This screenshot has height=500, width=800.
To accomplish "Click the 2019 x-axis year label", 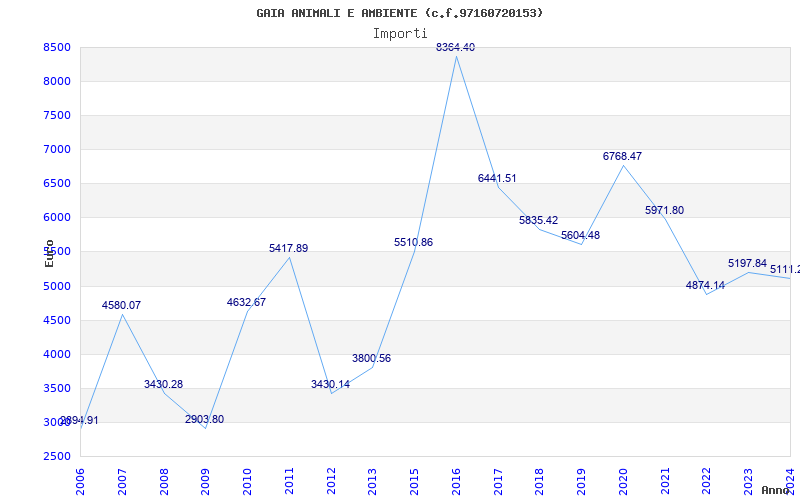I will tap(582, 482).
